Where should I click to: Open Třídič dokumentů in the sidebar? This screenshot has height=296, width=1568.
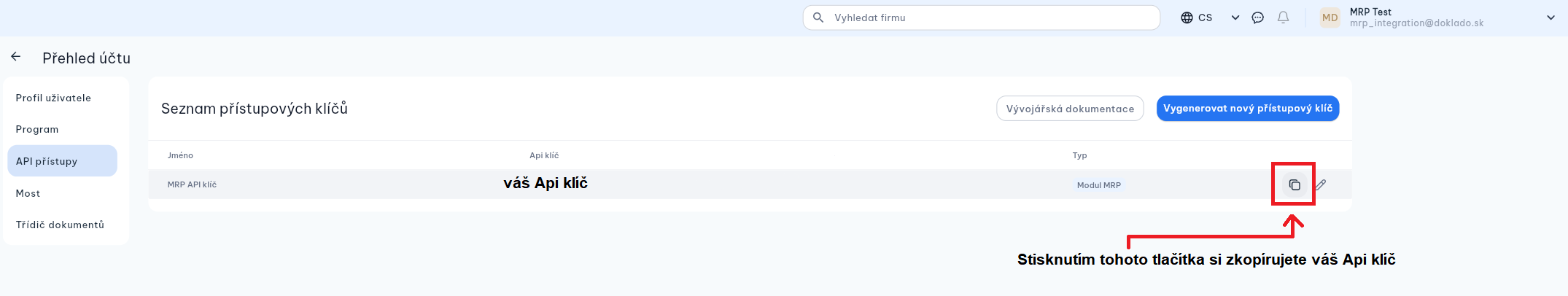60,225
